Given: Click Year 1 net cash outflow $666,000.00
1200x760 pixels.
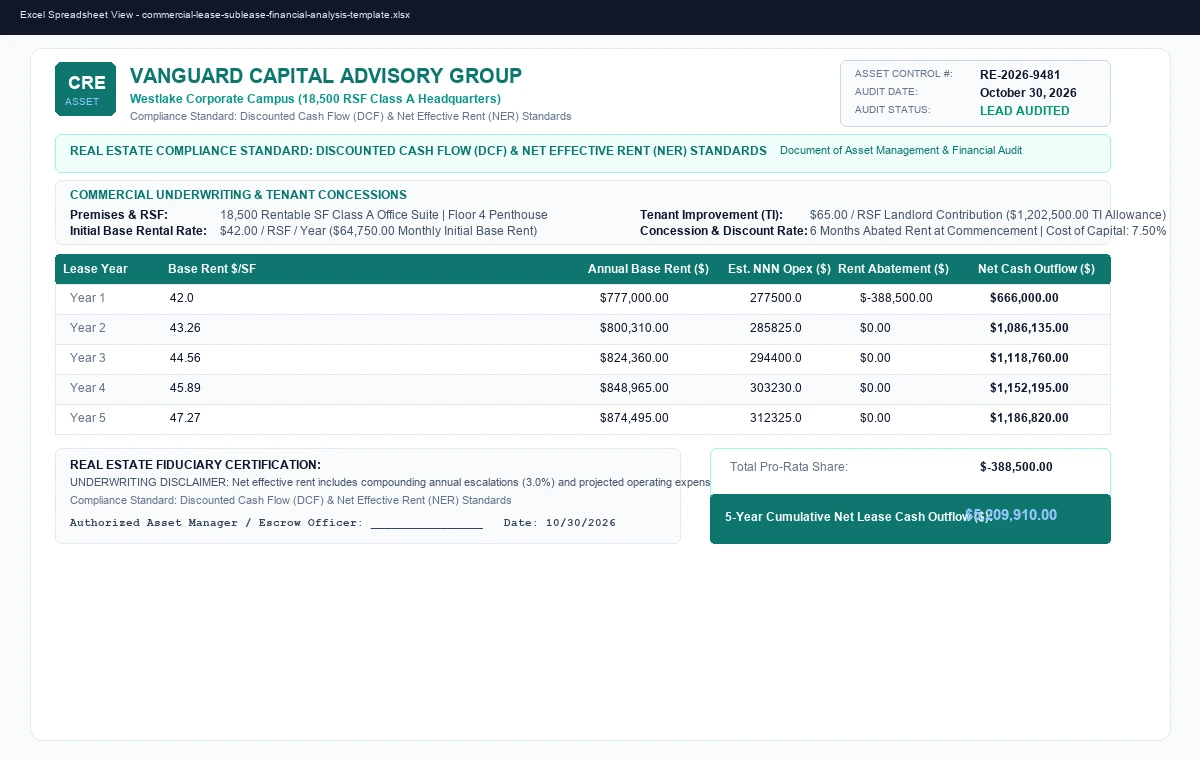Looking at the screenshot, I should pyautogui.click(x=1024, y=298).
